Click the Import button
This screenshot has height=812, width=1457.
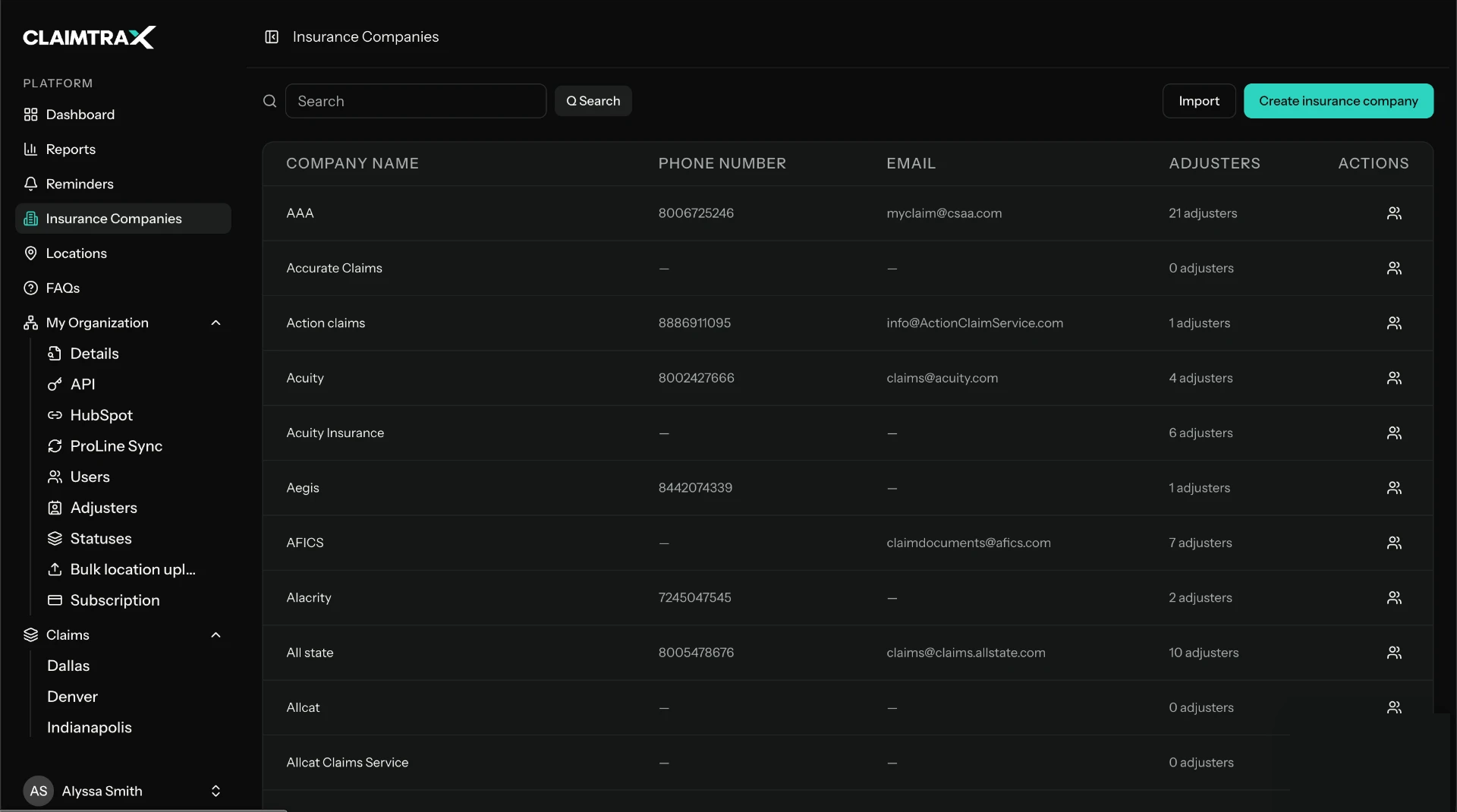click(1199, 101)
